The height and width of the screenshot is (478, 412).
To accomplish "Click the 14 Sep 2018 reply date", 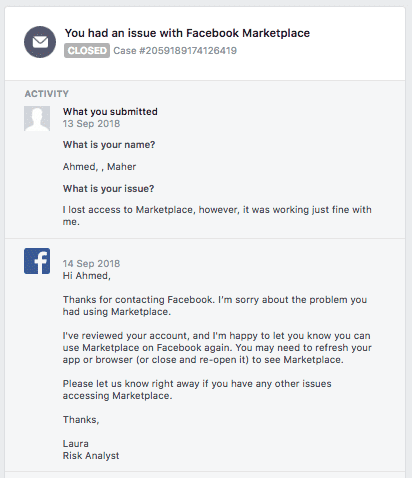I will pyautogui.click(x=91, y=264).
